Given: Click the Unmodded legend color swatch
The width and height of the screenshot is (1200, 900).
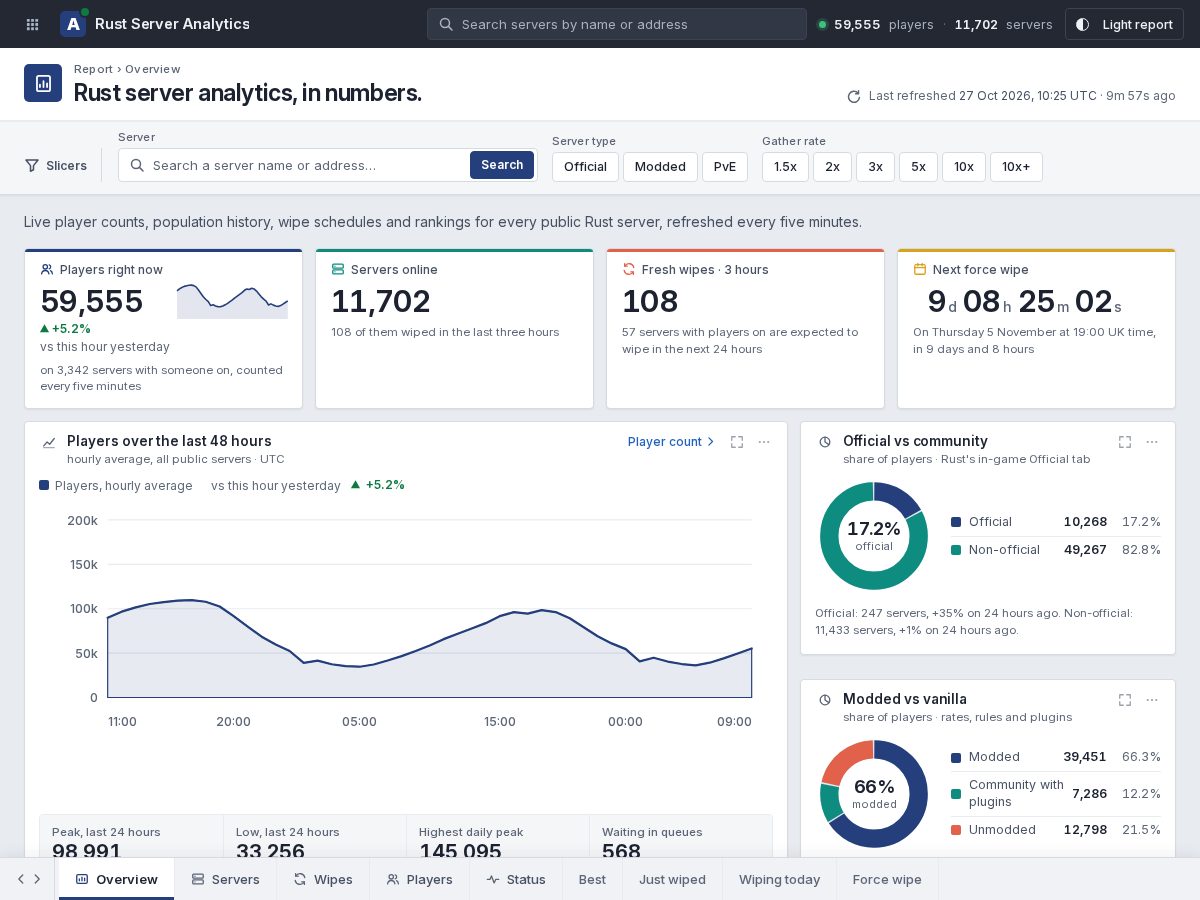Looking at the screenshot, I should click(x=956, y=830).
